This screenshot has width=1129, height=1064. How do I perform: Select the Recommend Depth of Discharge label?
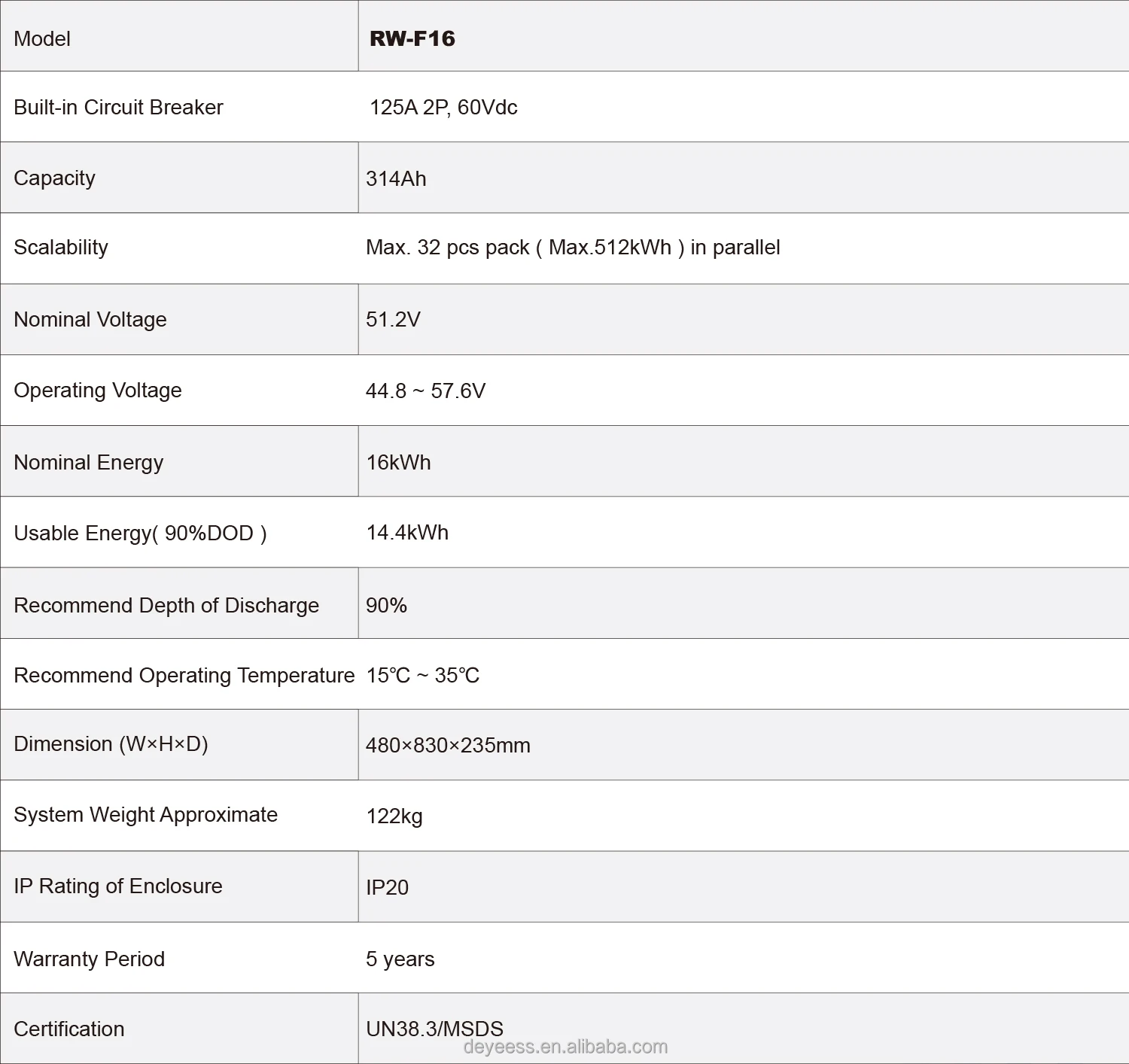click(166, 605)
